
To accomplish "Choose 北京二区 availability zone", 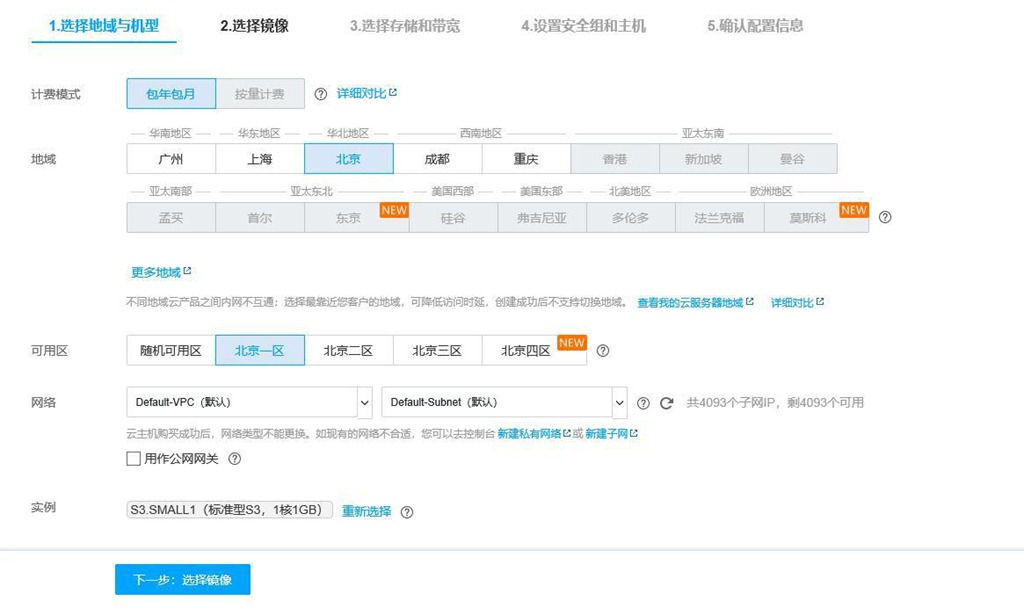I will point(348,351).
